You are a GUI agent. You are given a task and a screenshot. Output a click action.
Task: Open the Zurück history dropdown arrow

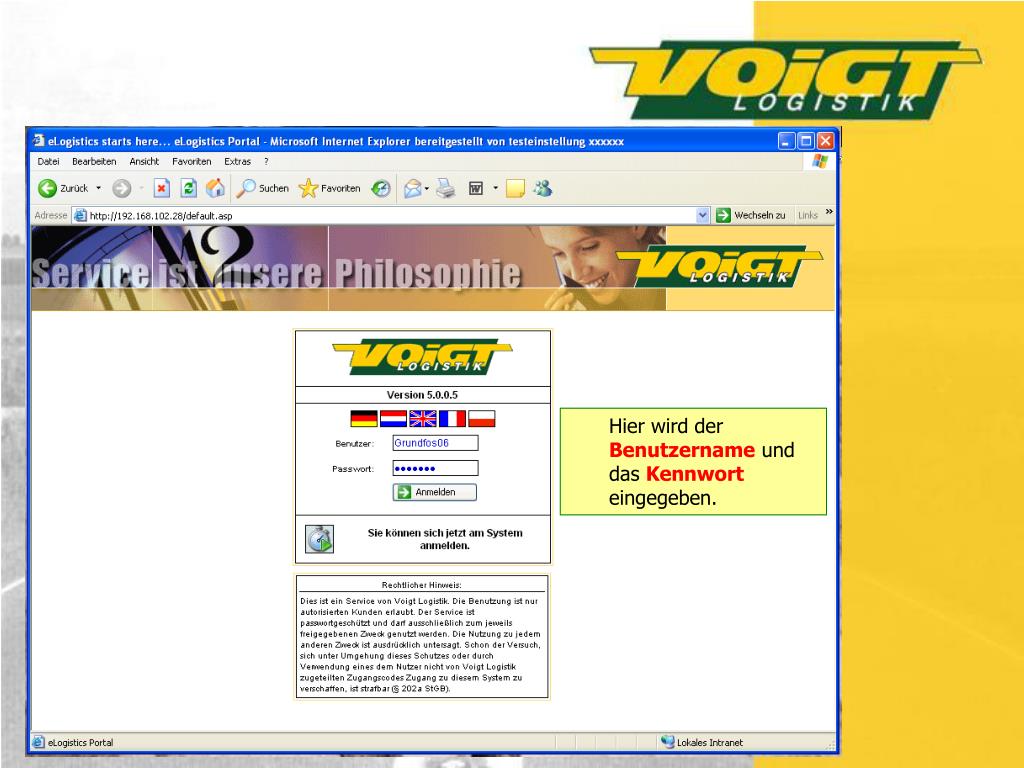coord(99,188)
